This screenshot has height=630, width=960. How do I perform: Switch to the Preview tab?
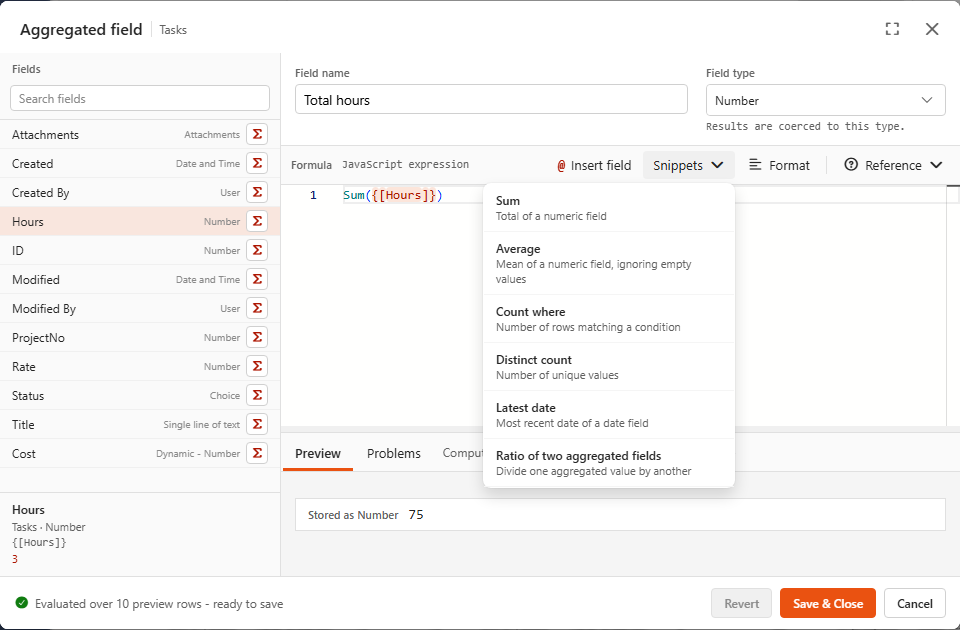coord(318,454)
